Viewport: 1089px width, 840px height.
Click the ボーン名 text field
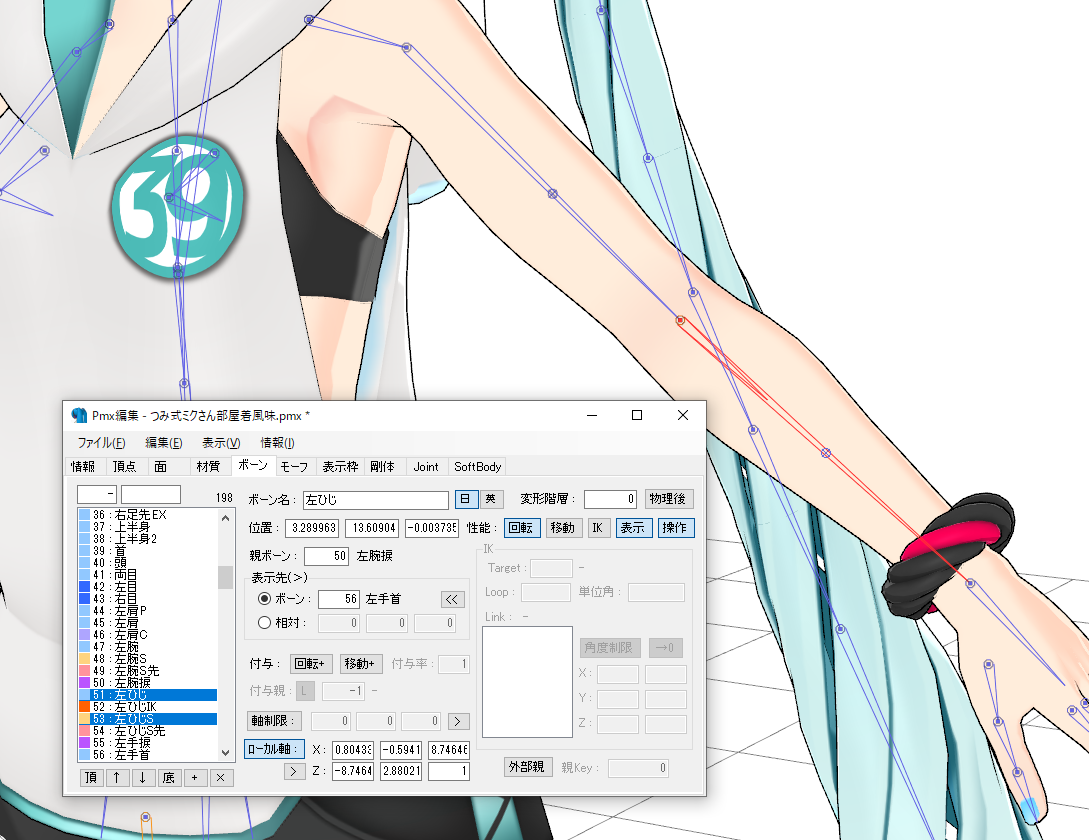376,500
